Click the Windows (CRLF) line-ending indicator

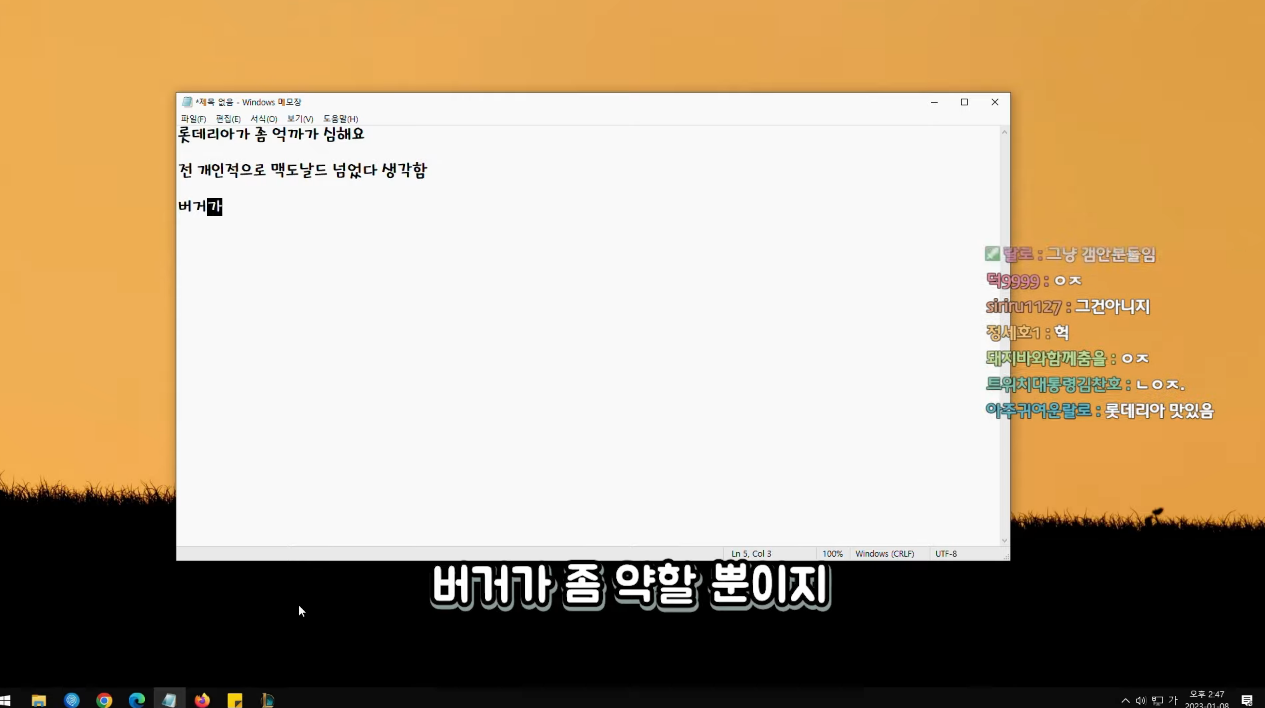(x=884, y=553)
